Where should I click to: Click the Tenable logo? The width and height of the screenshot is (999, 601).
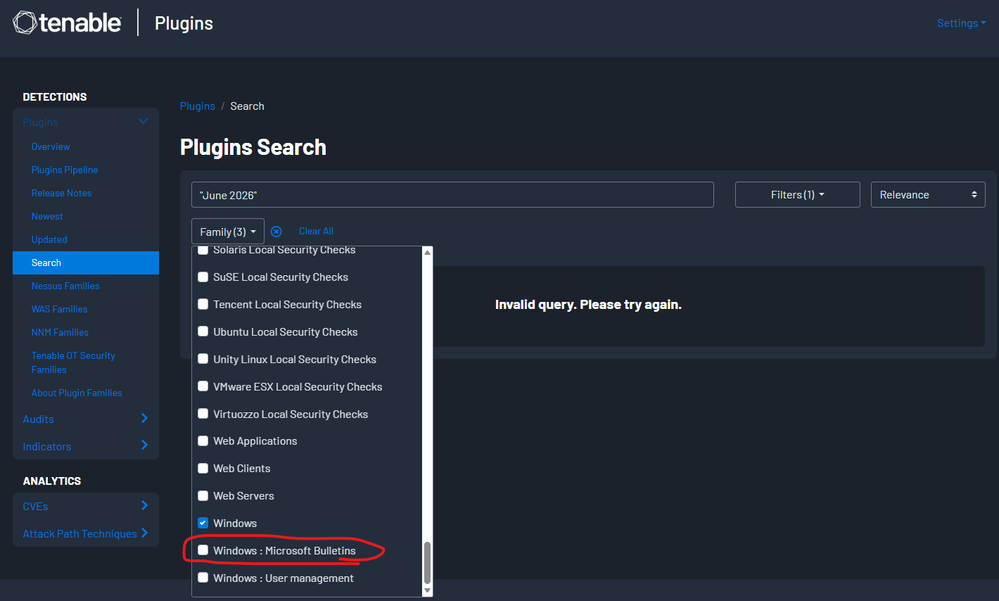point(67,23)
